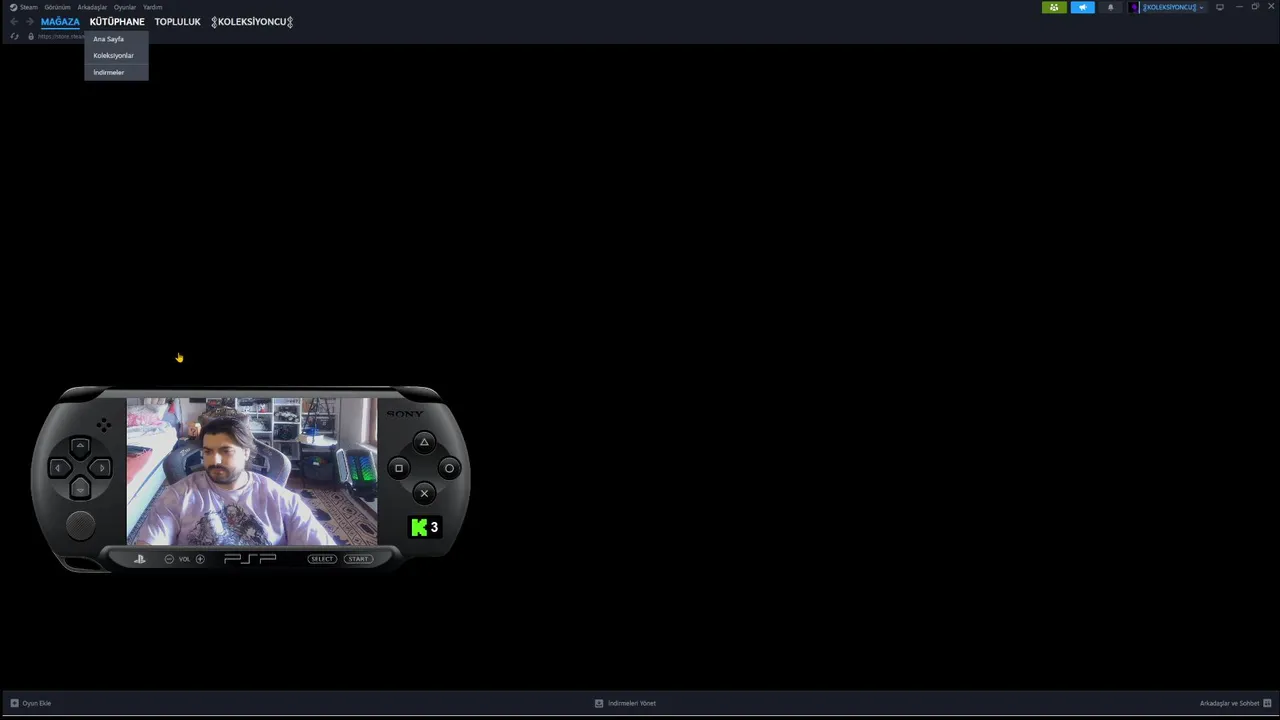This screenshot has width=1280, height=720.
Task: Open the TOPLULUK tab
Action: point(177,22)
